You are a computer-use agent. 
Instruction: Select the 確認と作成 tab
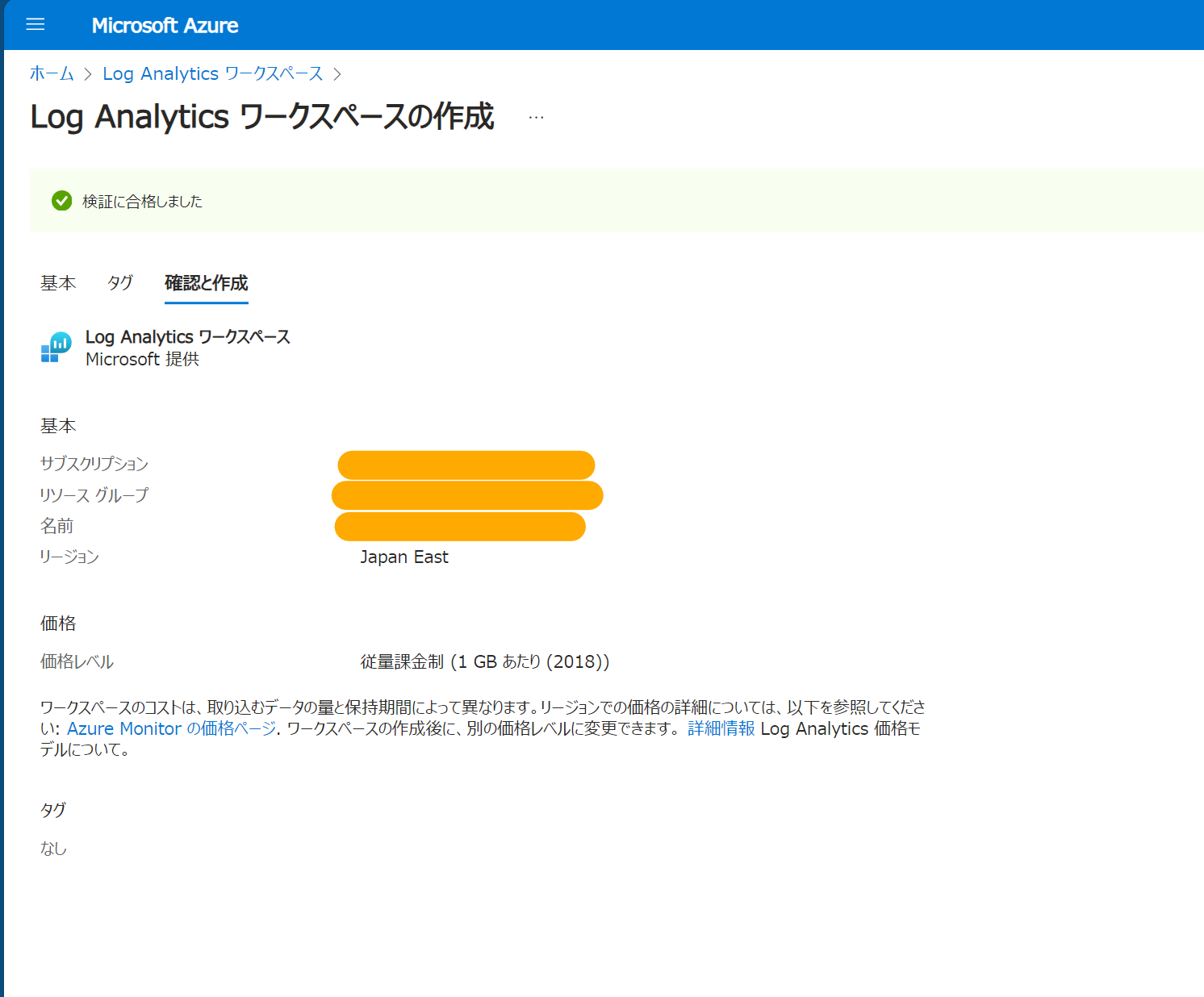click(x=206, y=284)
